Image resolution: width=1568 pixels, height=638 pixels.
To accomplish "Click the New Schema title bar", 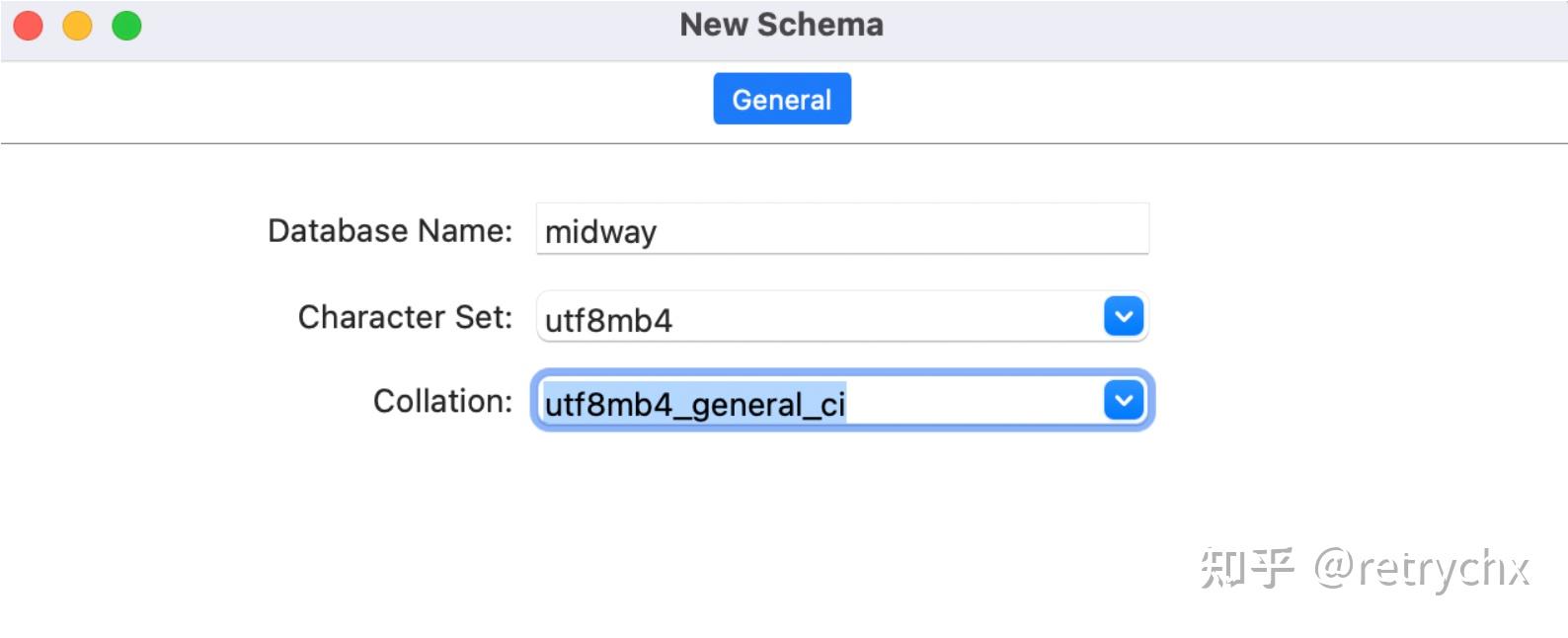I will (x=782, y=24).
